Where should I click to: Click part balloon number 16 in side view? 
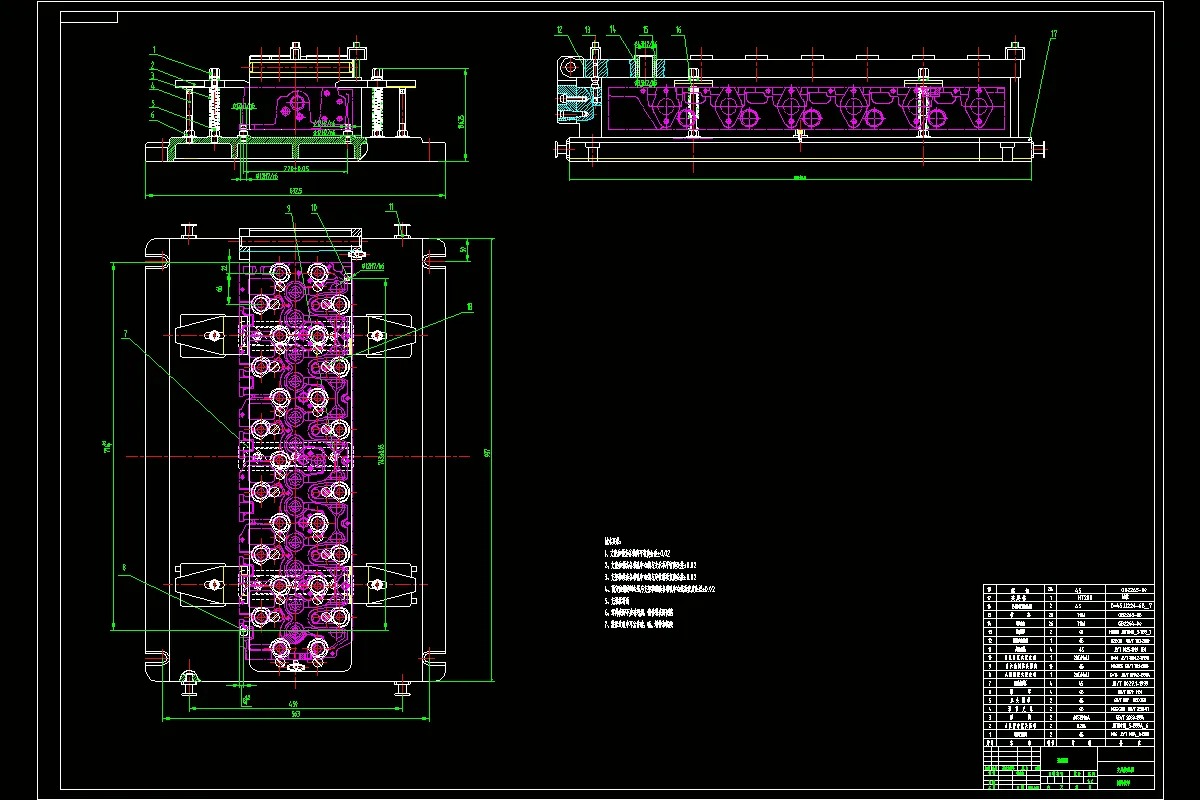tap(679, 30)
